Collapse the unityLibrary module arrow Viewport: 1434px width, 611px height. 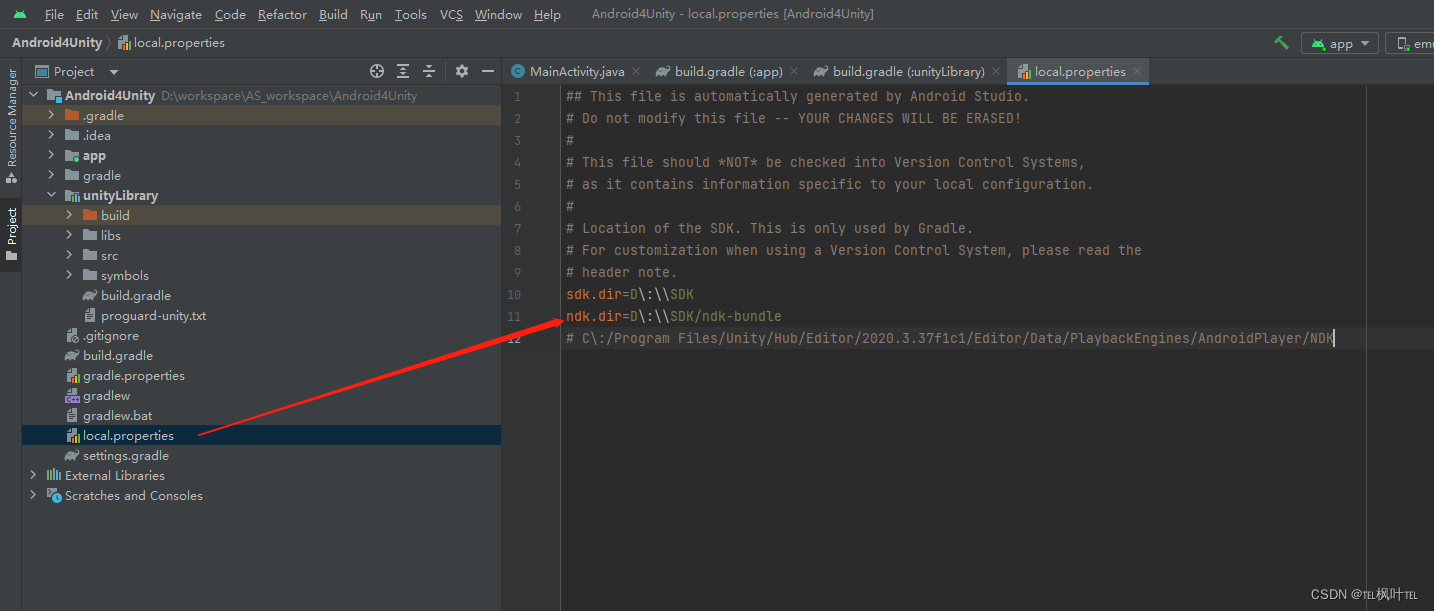pyautogui.click(x=51, y=195)
